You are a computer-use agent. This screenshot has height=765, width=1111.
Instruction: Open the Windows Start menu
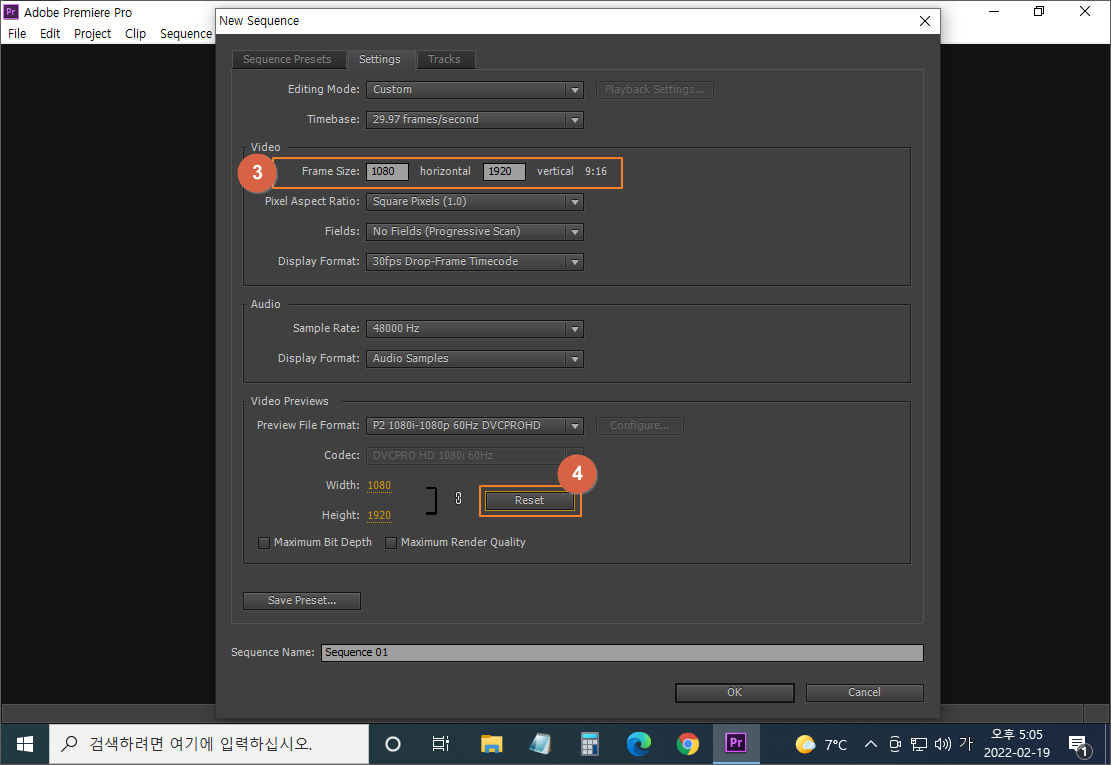pyautogui.click(x=25, y=744)
